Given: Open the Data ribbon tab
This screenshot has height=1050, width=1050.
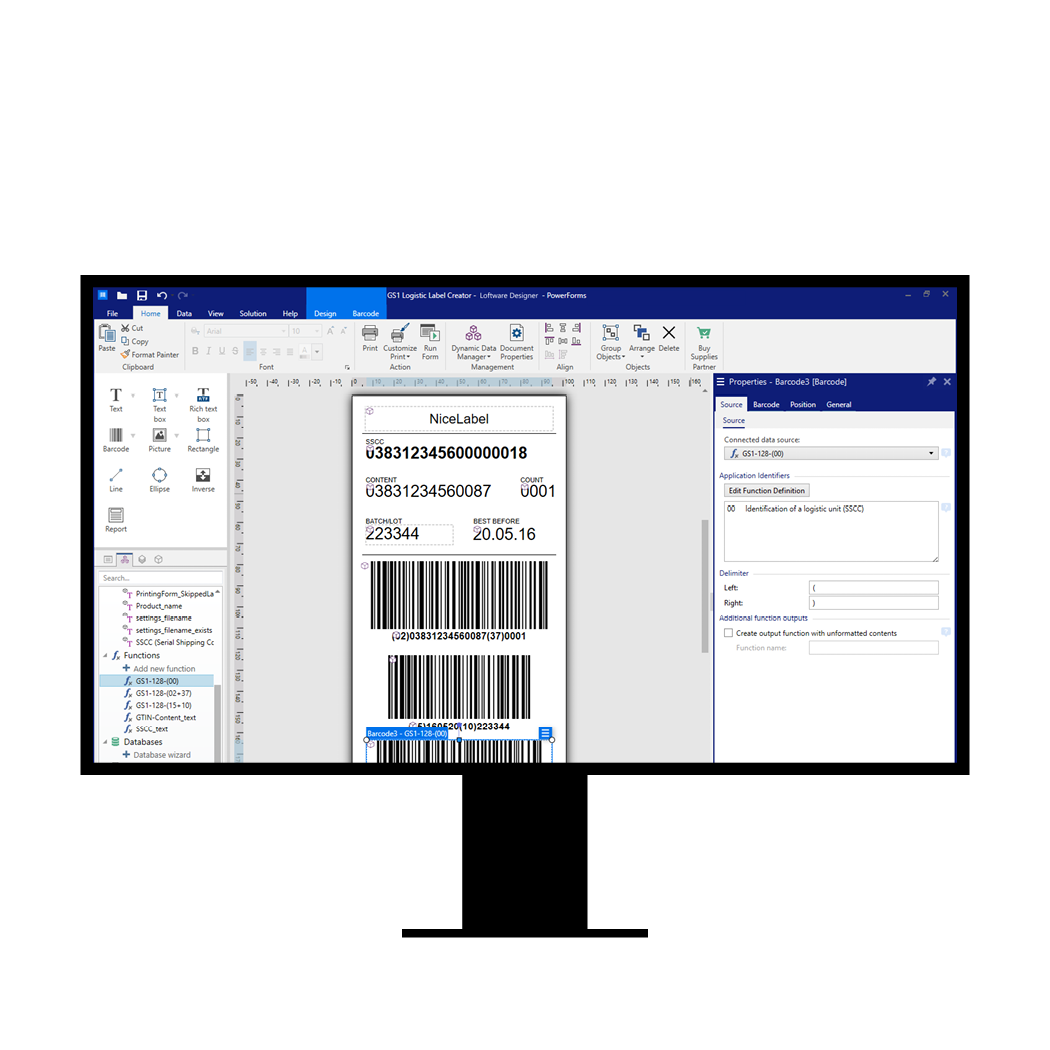Looking at the screenshot, I should click(184, 314).
